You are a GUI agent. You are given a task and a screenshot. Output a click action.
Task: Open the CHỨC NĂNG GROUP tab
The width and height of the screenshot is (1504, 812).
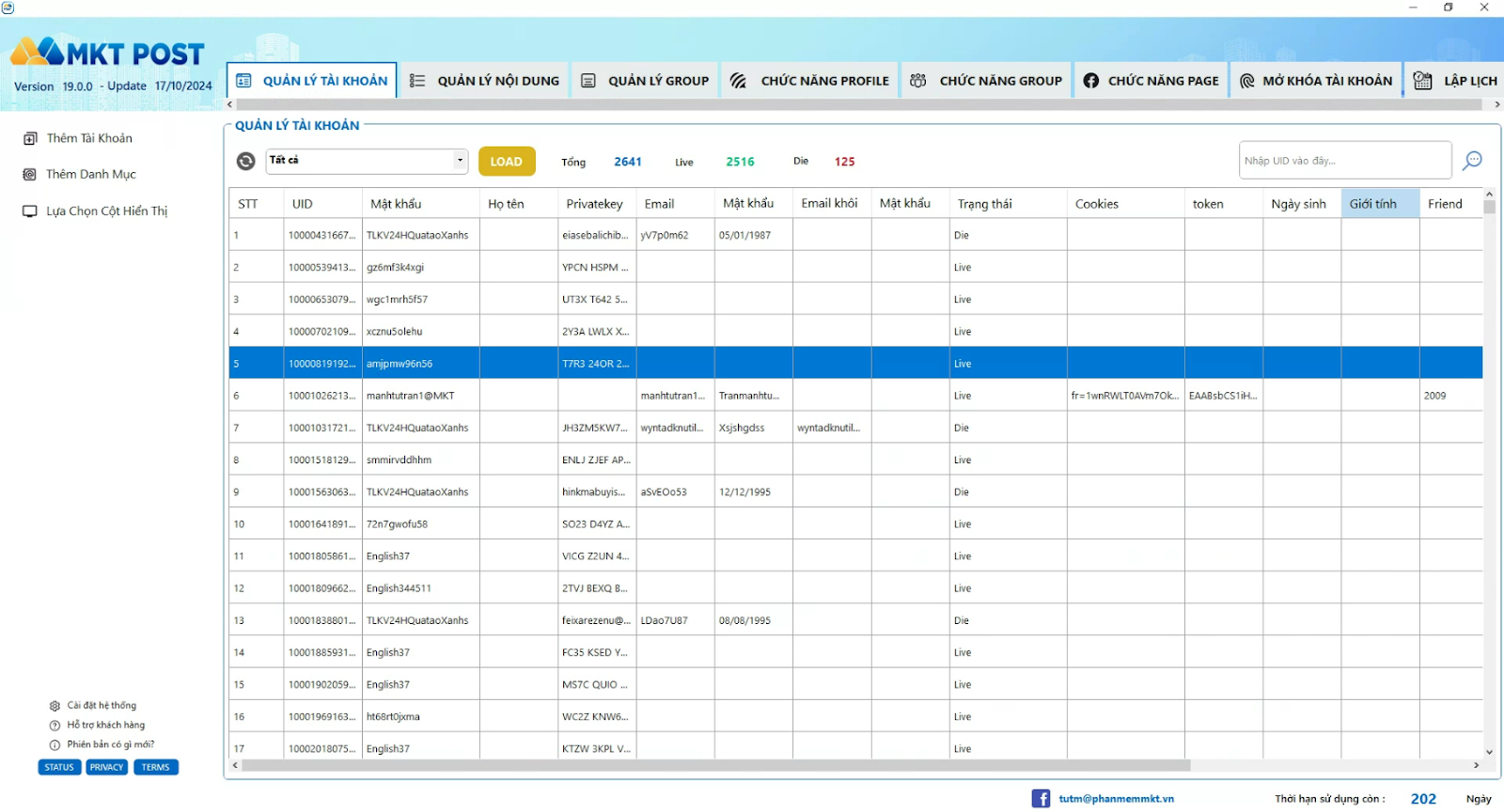coord(986,81)
